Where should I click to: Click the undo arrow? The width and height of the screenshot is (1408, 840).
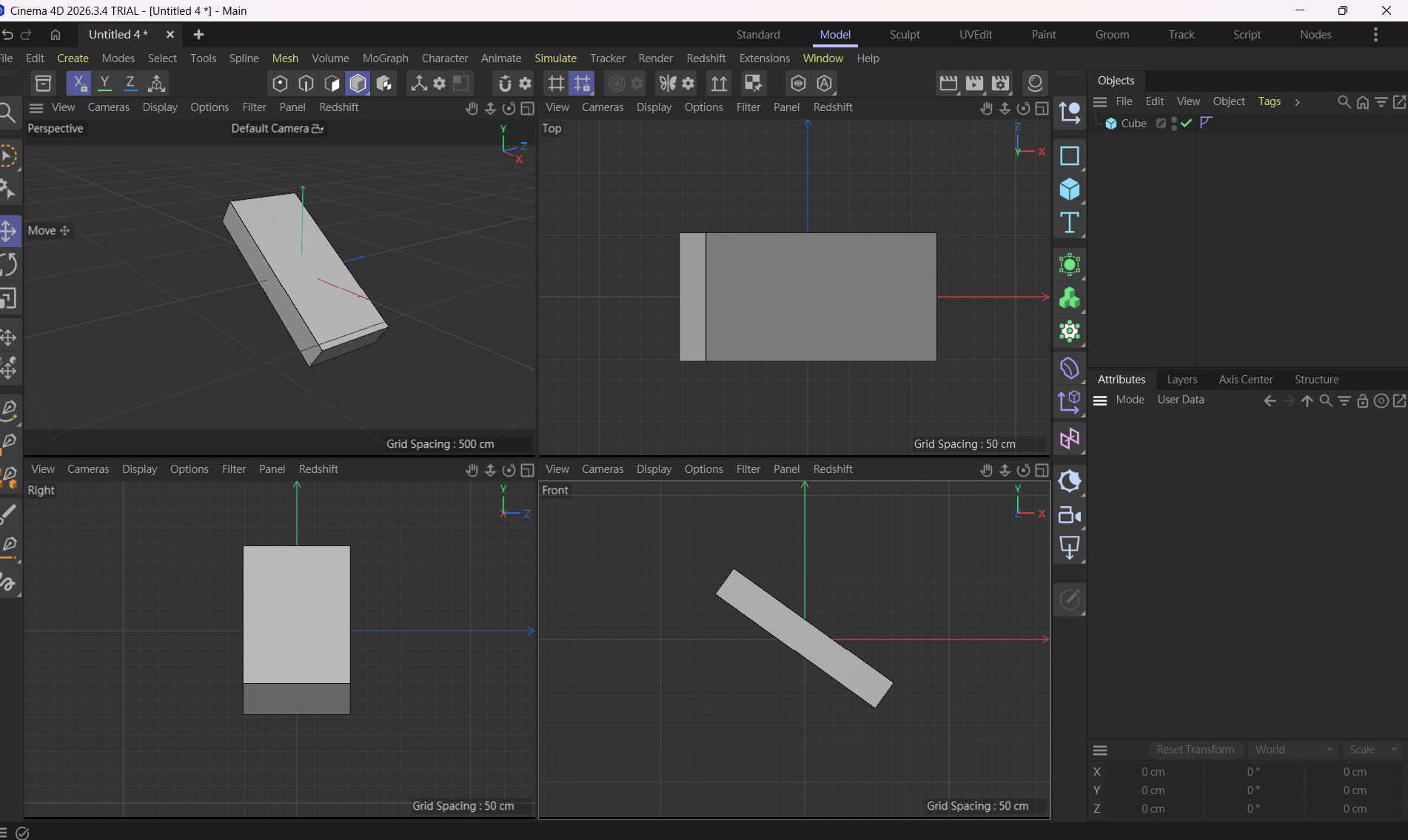click(x=7, y=35)
